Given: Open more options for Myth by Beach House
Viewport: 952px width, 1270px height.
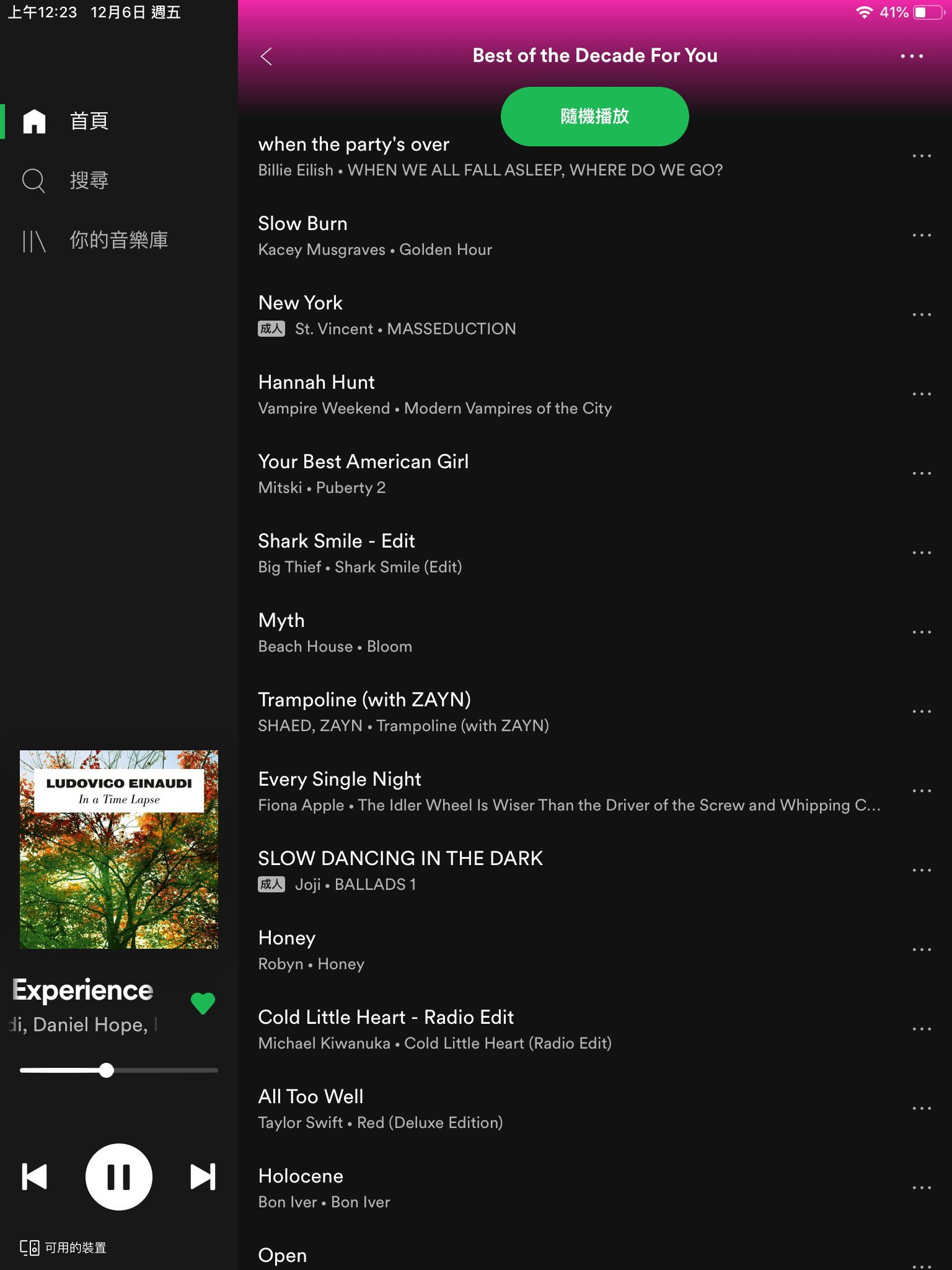Looking at the screenshot, I should pos(922,633).
